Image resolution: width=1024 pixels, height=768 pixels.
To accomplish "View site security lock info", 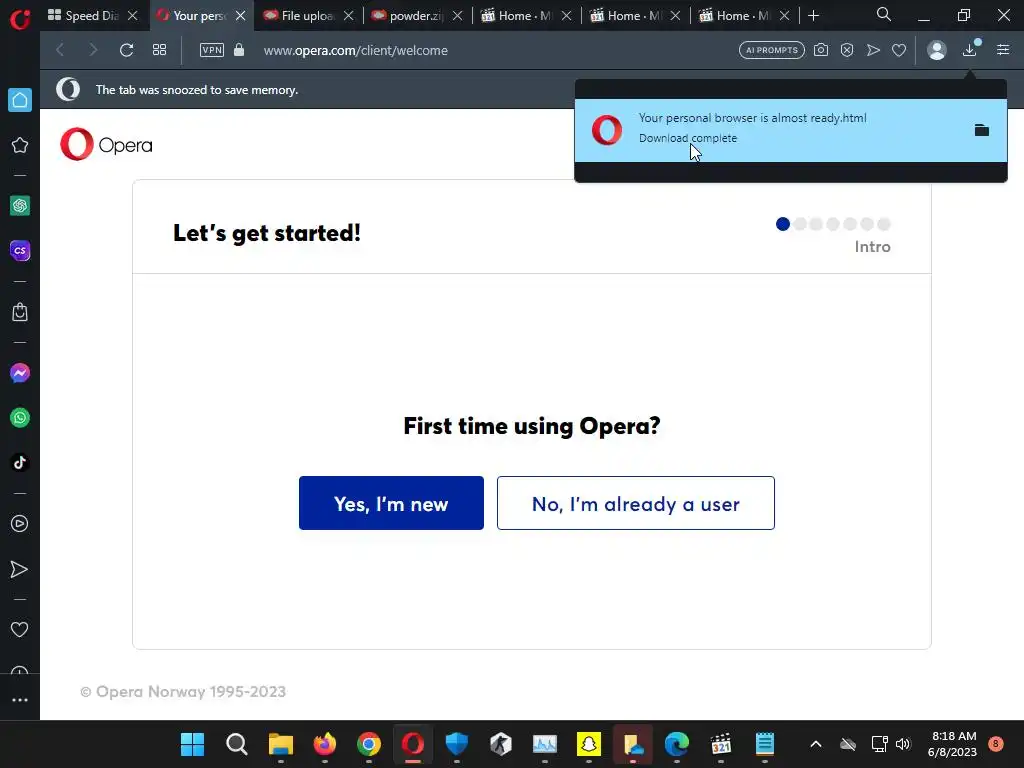I will click(x=239, y=50).
